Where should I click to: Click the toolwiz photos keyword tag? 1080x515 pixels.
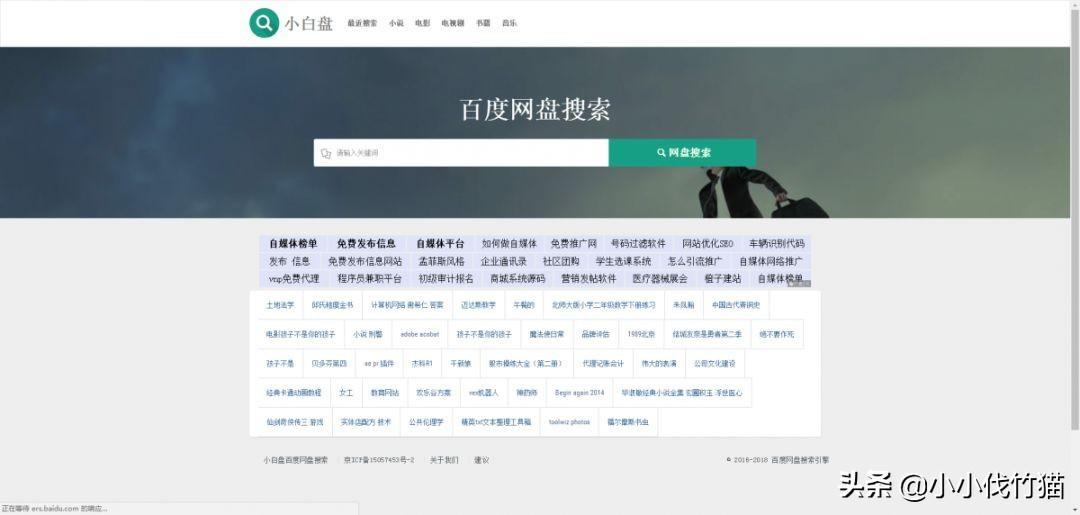(x=569, y=422)
